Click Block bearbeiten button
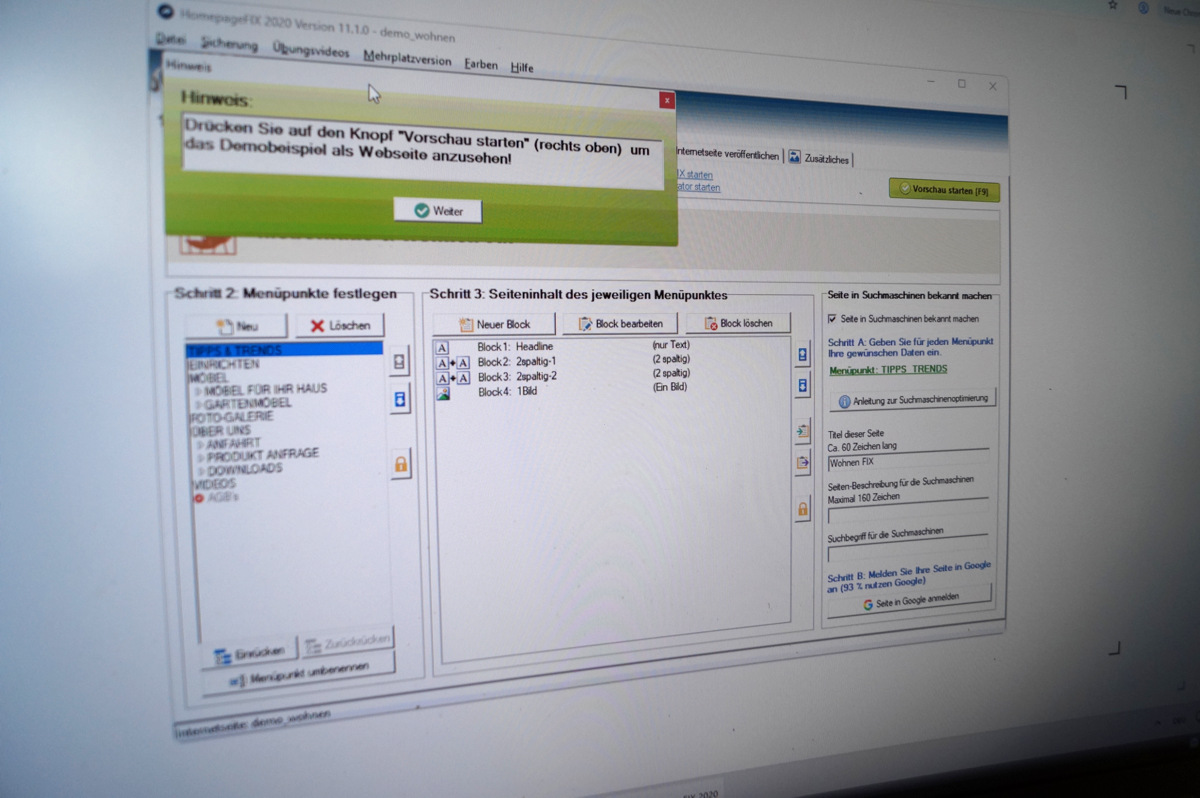Viewport: 1200px width, 798px height. click(x=620, y=324)
